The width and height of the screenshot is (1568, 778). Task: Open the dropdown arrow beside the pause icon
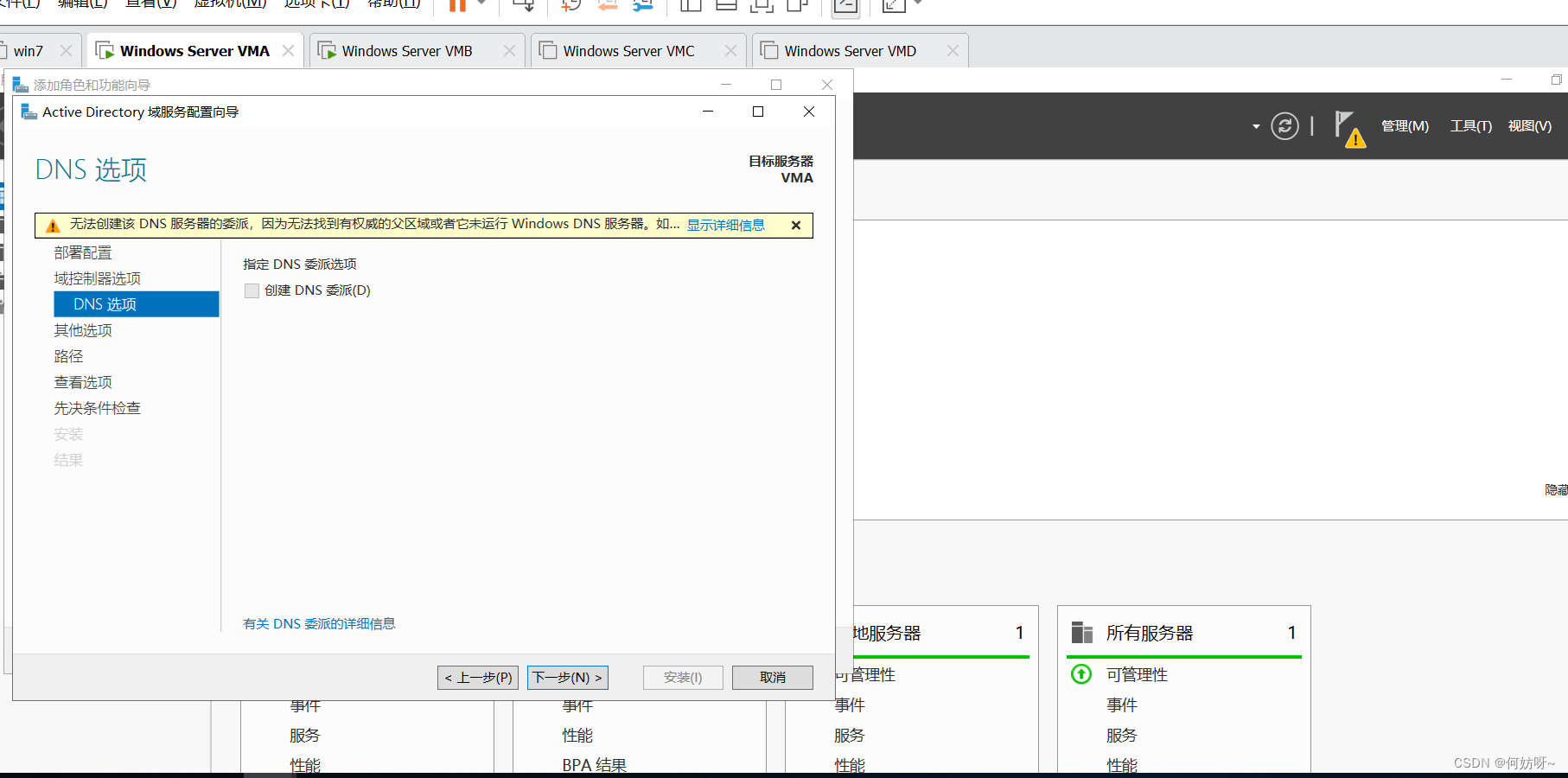tap(481, 3)
